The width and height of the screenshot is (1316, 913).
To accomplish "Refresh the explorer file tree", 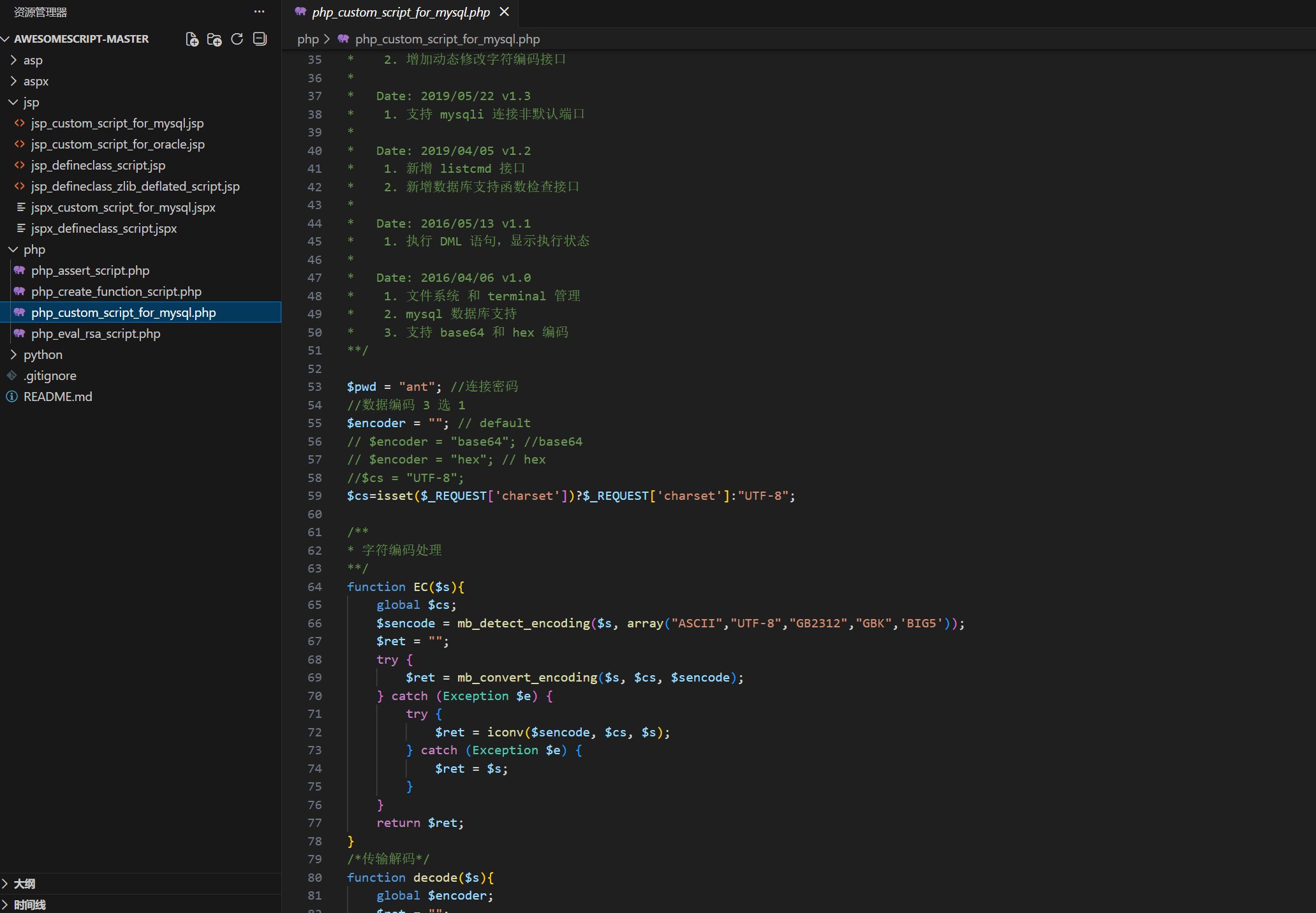I will pyautogui.click(x=237, y=39).
